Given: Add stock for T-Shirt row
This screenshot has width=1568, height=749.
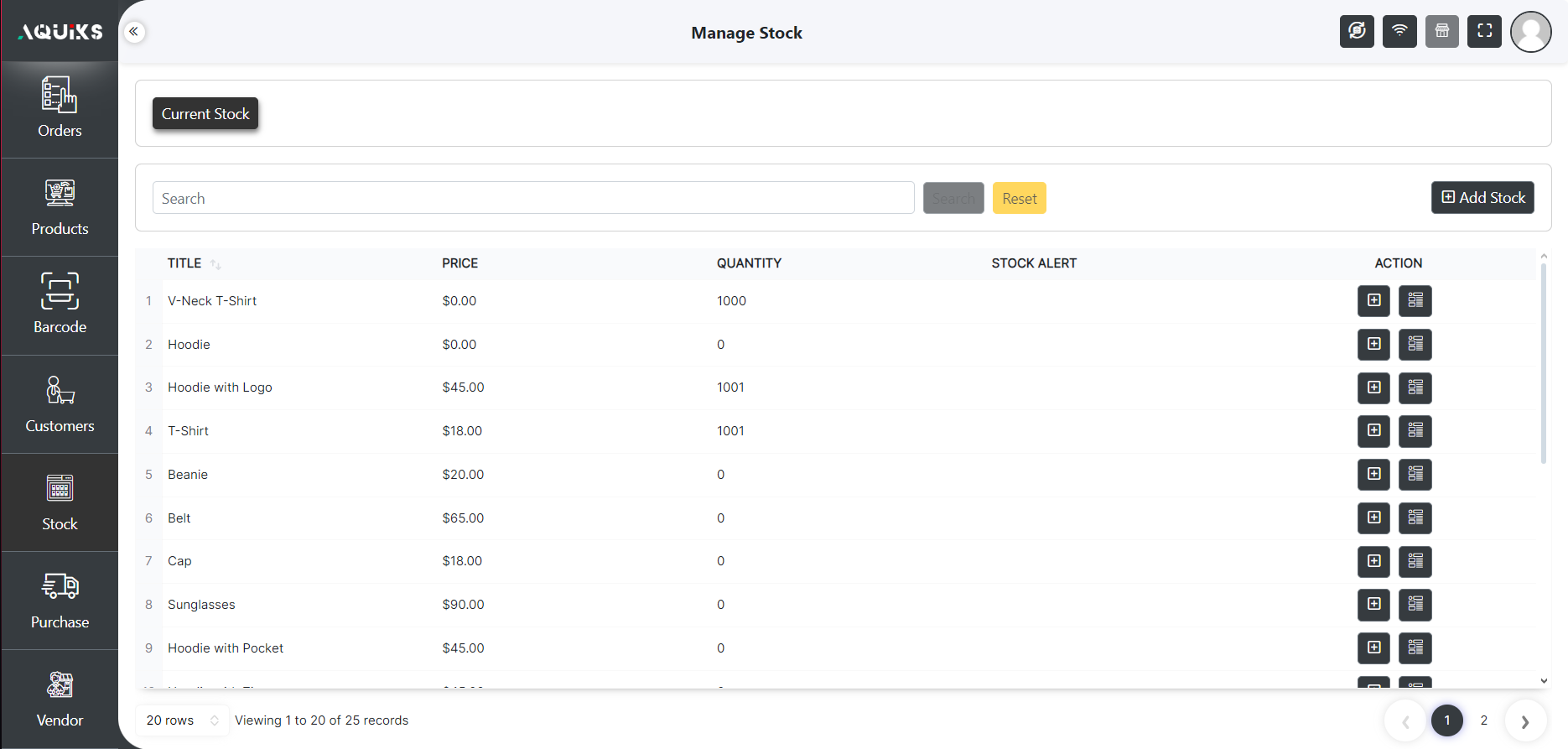Looking at the screenshot, I should coord(1373,431).
